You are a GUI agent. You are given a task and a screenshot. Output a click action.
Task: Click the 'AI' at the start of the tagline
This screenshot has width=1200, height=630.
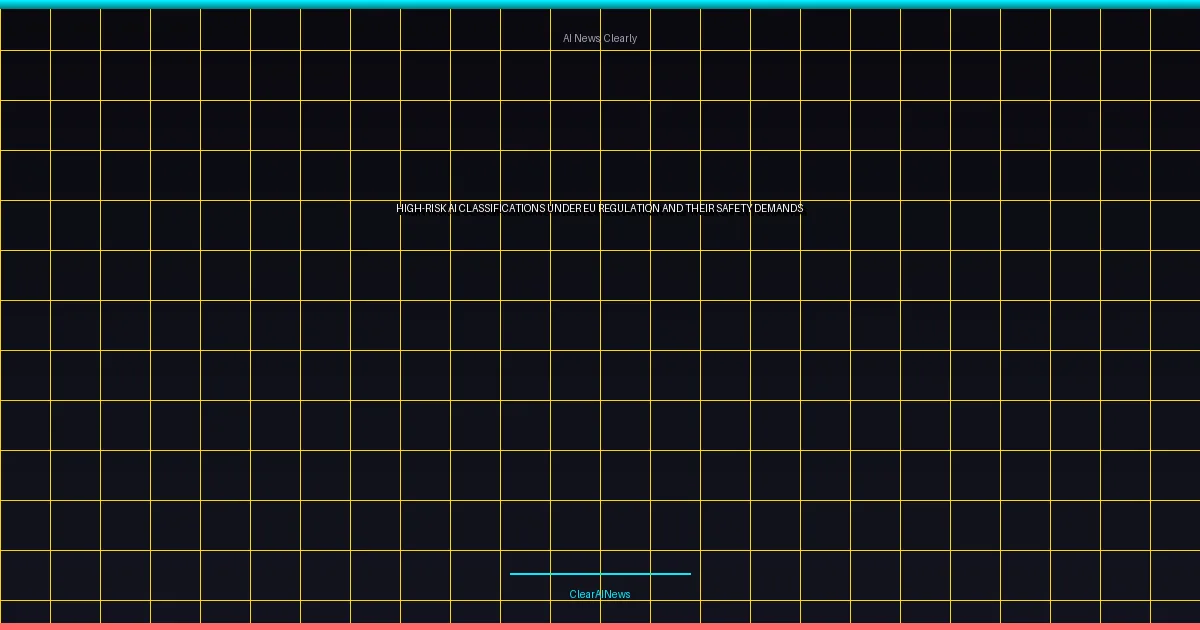(x=568, y=38)
